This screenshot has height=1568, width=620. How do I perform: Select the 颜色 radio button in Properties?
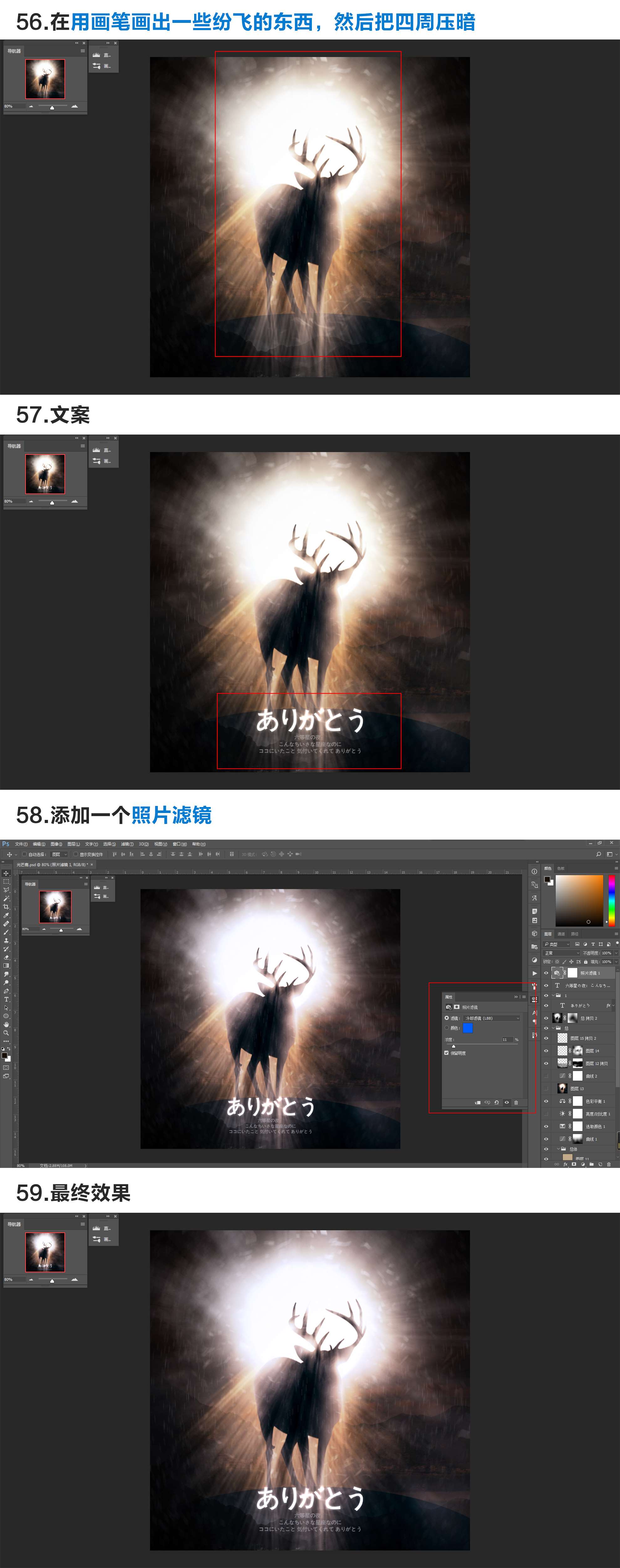point(447,1028)
